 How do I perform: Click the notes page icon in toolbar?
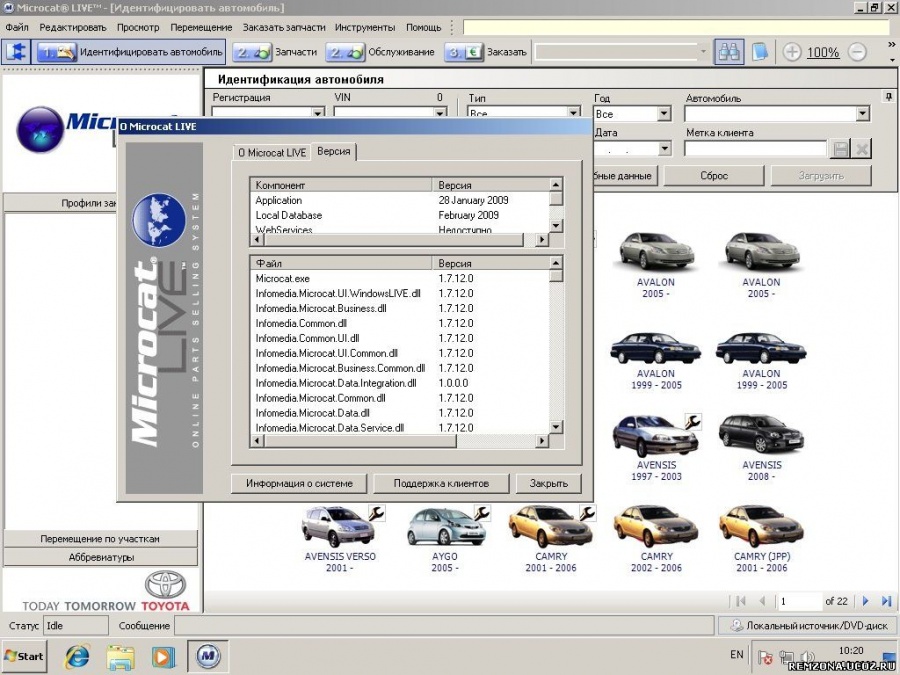[760, 52]
